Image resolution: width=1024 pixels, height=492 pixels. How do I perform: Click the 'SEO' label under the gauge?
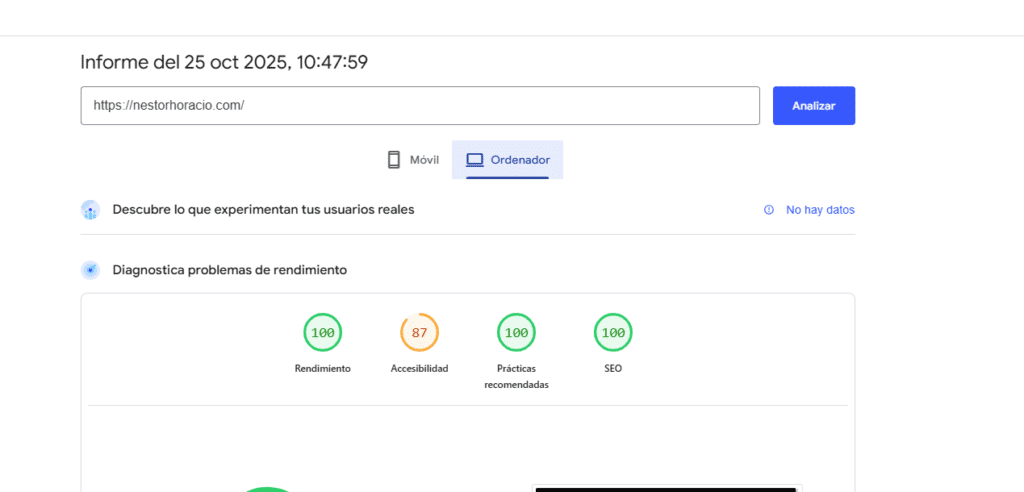click(x=613, y=369)
